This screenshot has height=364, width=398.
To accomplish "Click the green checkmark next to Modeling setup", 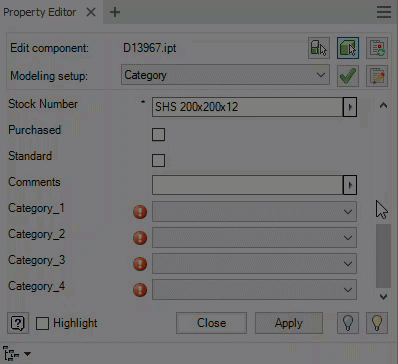I will point(348,76).
